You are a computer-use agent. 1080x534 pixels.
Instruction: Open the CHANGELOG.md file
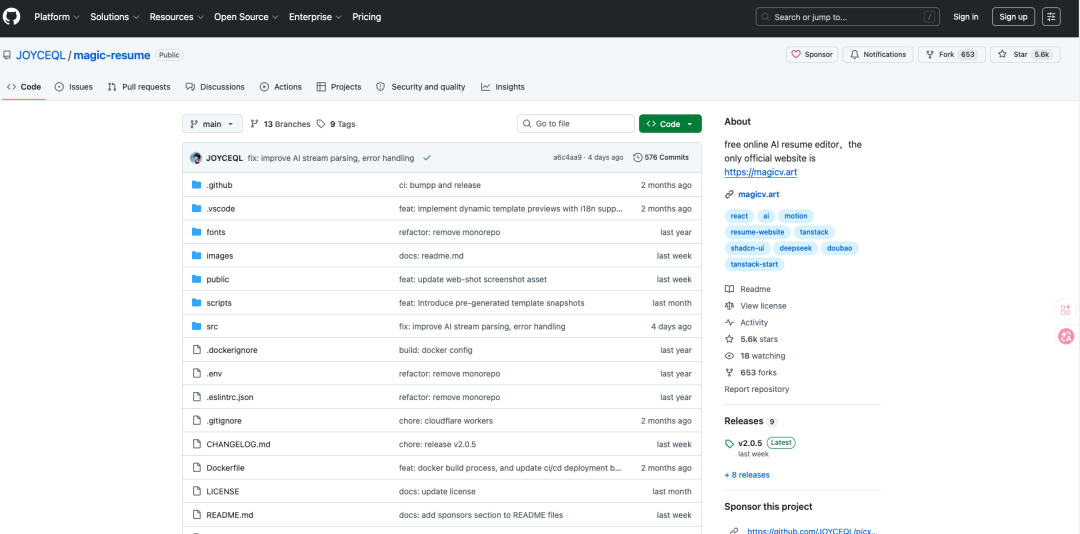point(238,444)
